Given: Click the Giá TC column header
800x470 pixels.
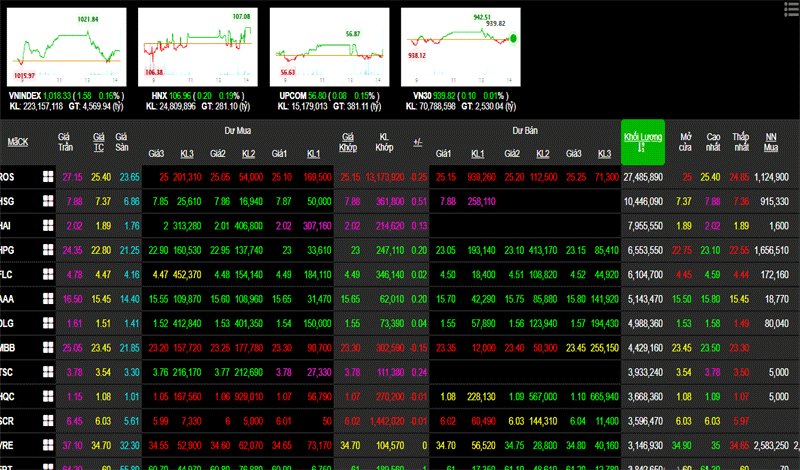Looking at the screenshot, I should click(x=98, y=142).
